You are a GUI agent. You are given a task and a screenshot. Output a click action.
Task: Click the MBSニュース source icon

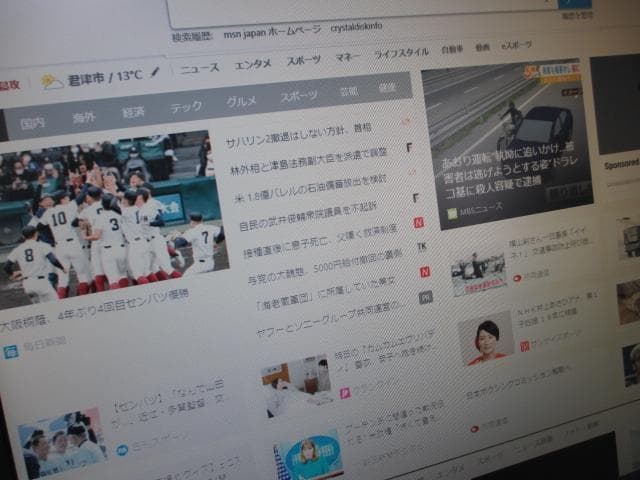[452, 211]
